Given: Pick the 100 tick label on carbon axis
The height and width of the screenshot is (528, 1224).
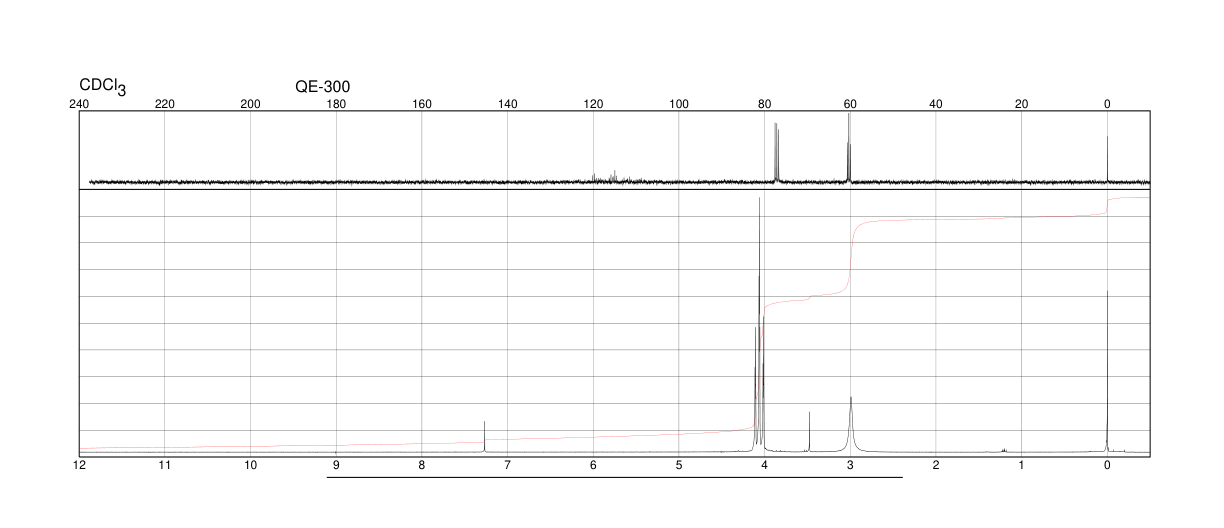Looking at the screenshot, I should pyautogui.click(x=679, y=104).
